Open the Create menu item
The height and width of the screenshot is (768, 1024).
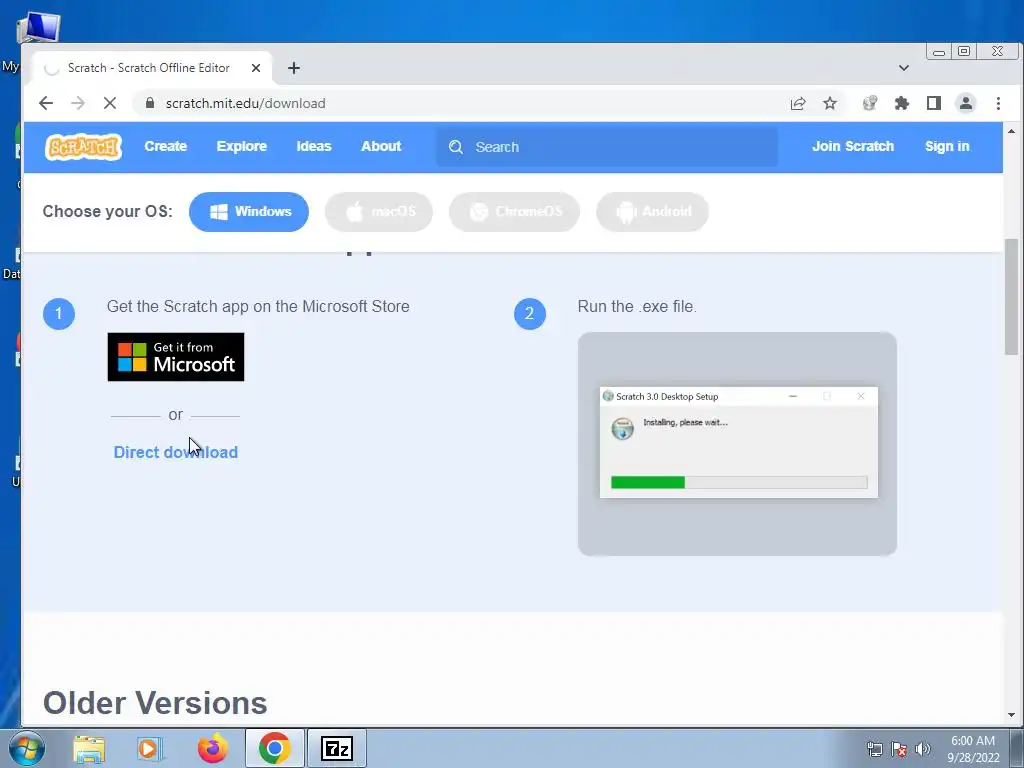pos(166,146)
